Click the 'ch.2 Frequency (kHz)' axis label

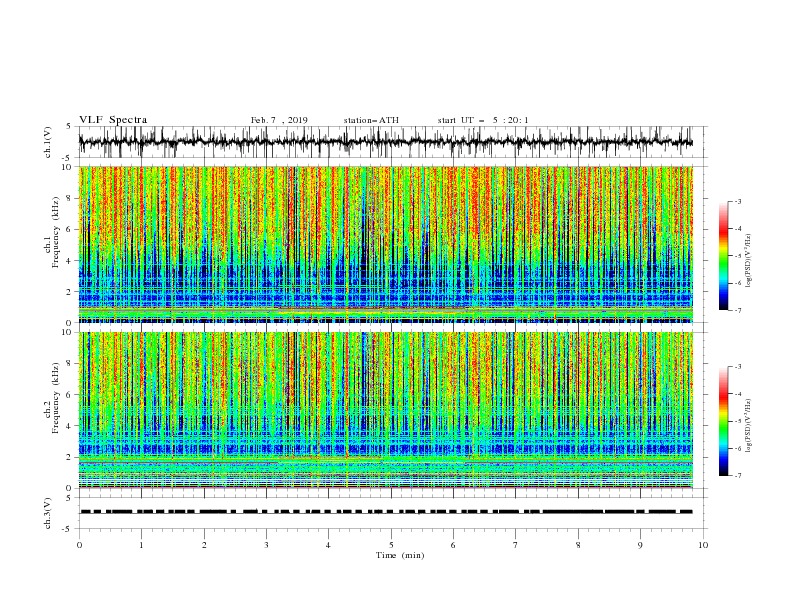click(x=52, y=397)
